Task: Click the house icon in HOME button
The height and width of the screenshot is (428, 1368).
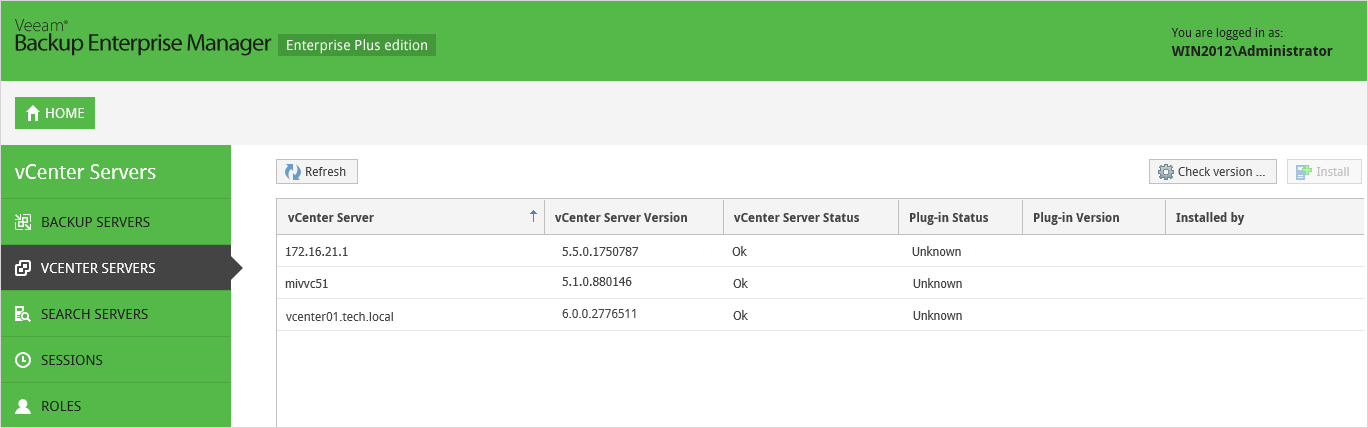Action: [32, 114]
